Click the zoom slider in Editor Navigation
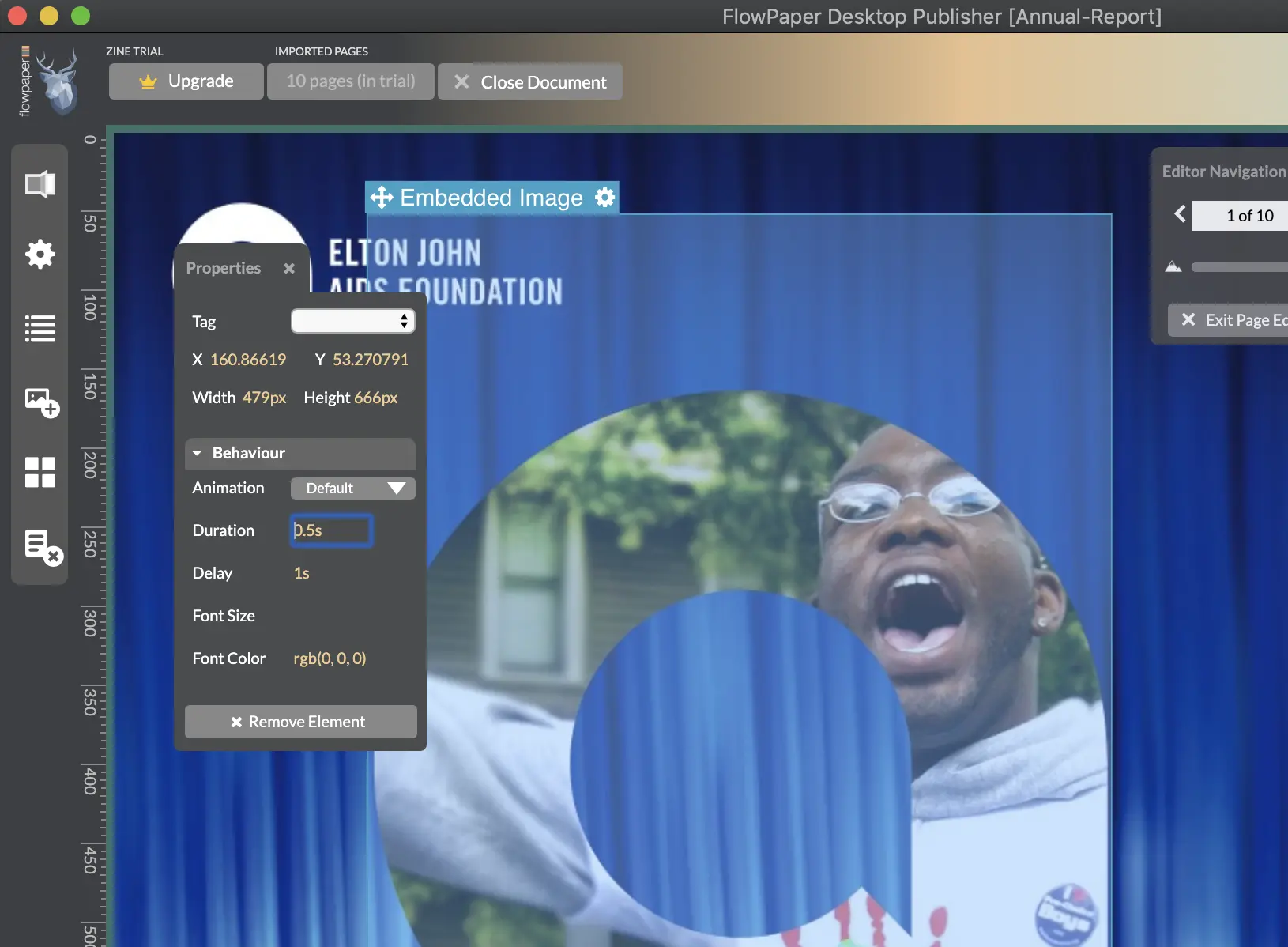The image size is (1288, 947). point(1240,267)
